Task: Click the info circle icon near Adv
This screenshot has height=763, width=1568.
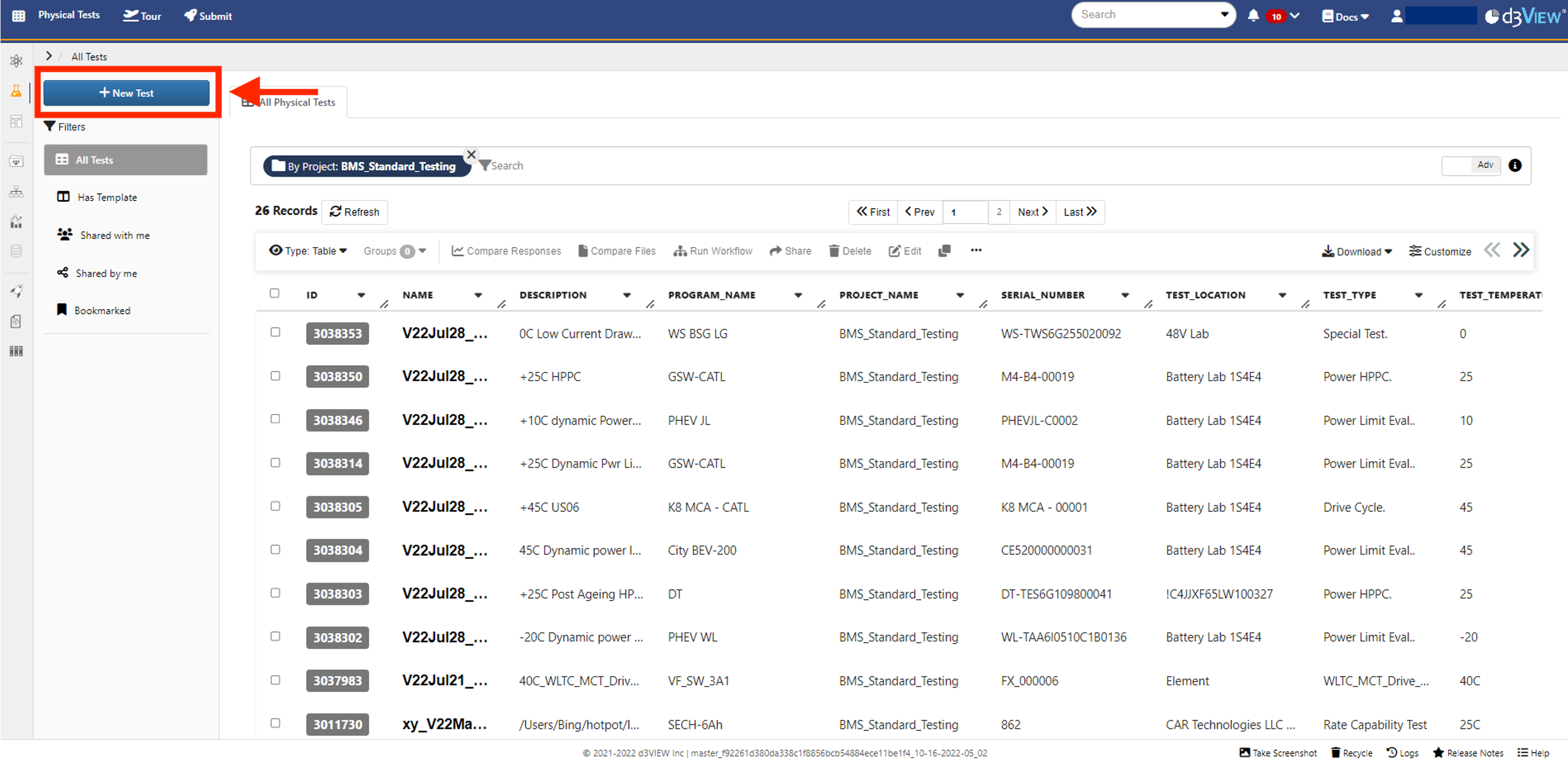Action: [x=1514, y=165]
